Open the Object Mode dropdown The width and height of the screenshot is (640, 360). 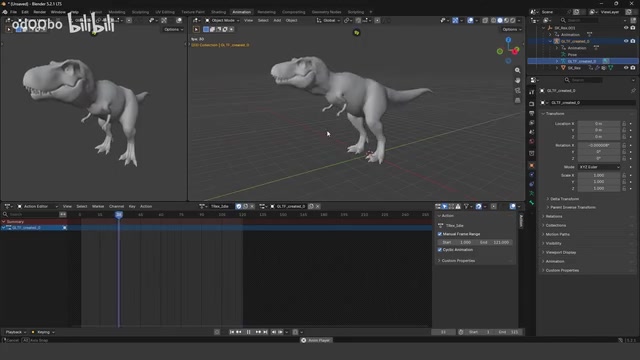click(222, 20)
